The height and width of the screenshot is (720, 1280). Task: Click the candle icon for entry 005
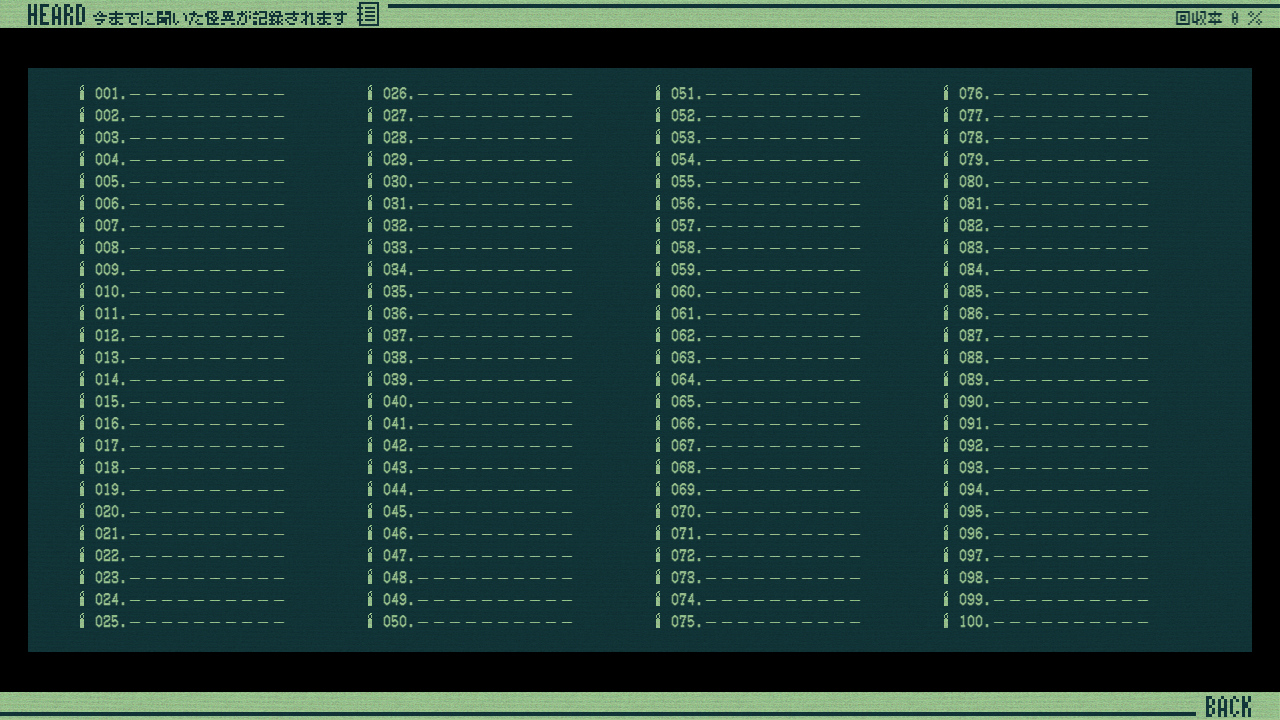click(x=82, y=182)
